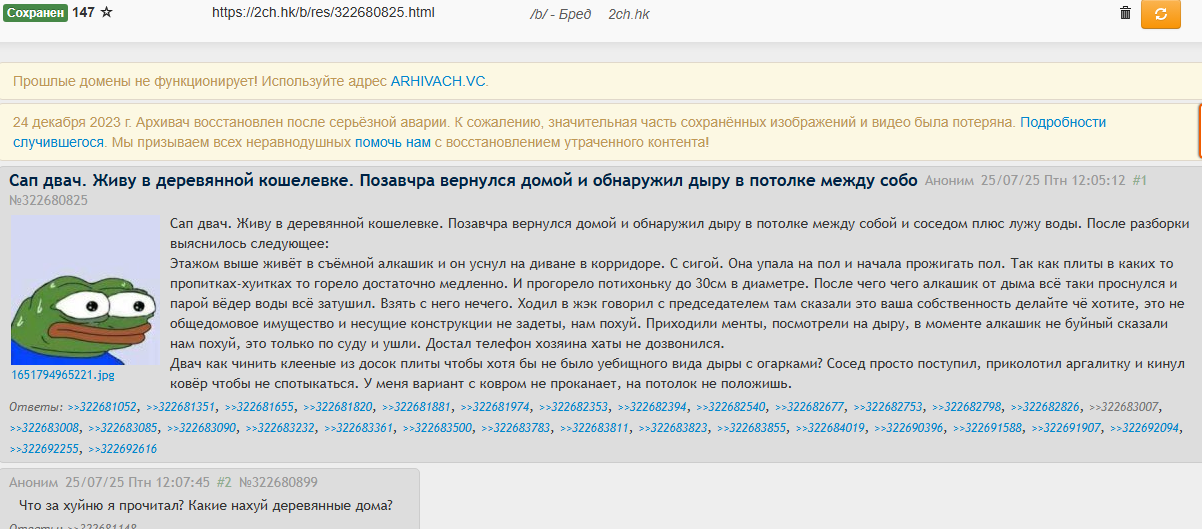Click post number #2 anchor
1202x529 pixels.
click(224, 482)
